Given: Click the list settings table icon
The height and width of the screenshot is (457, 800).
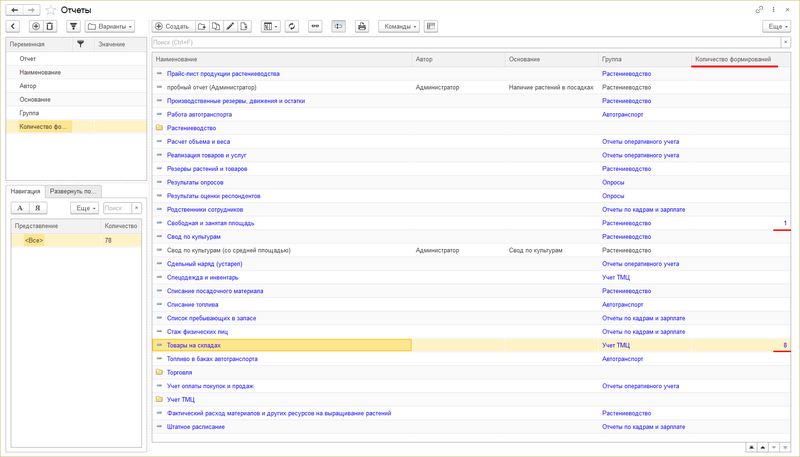Looking at the screenshot, I should click(x=431, y=27).
